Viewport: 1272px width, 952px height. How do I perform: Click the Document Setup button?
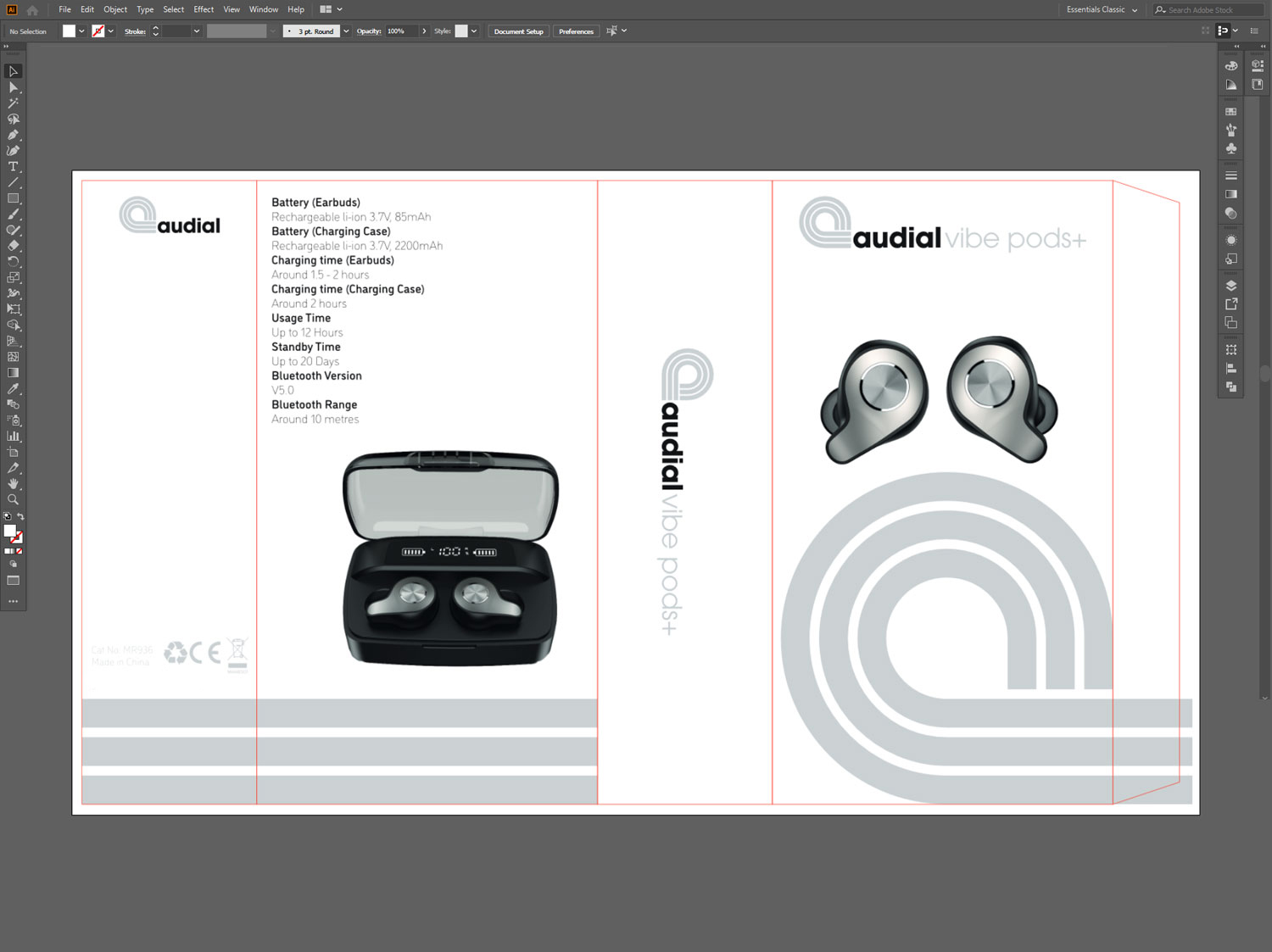pos(518,31)
